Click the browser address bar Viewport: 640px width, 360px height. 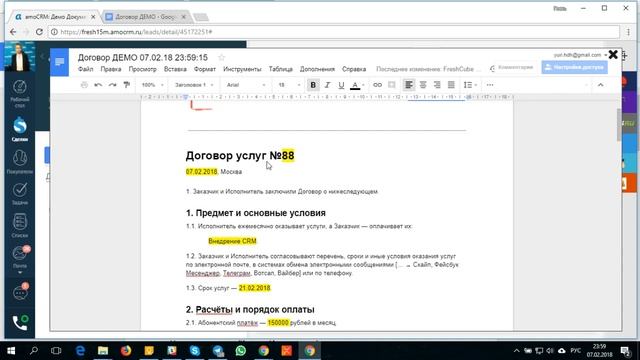(334, 32)
